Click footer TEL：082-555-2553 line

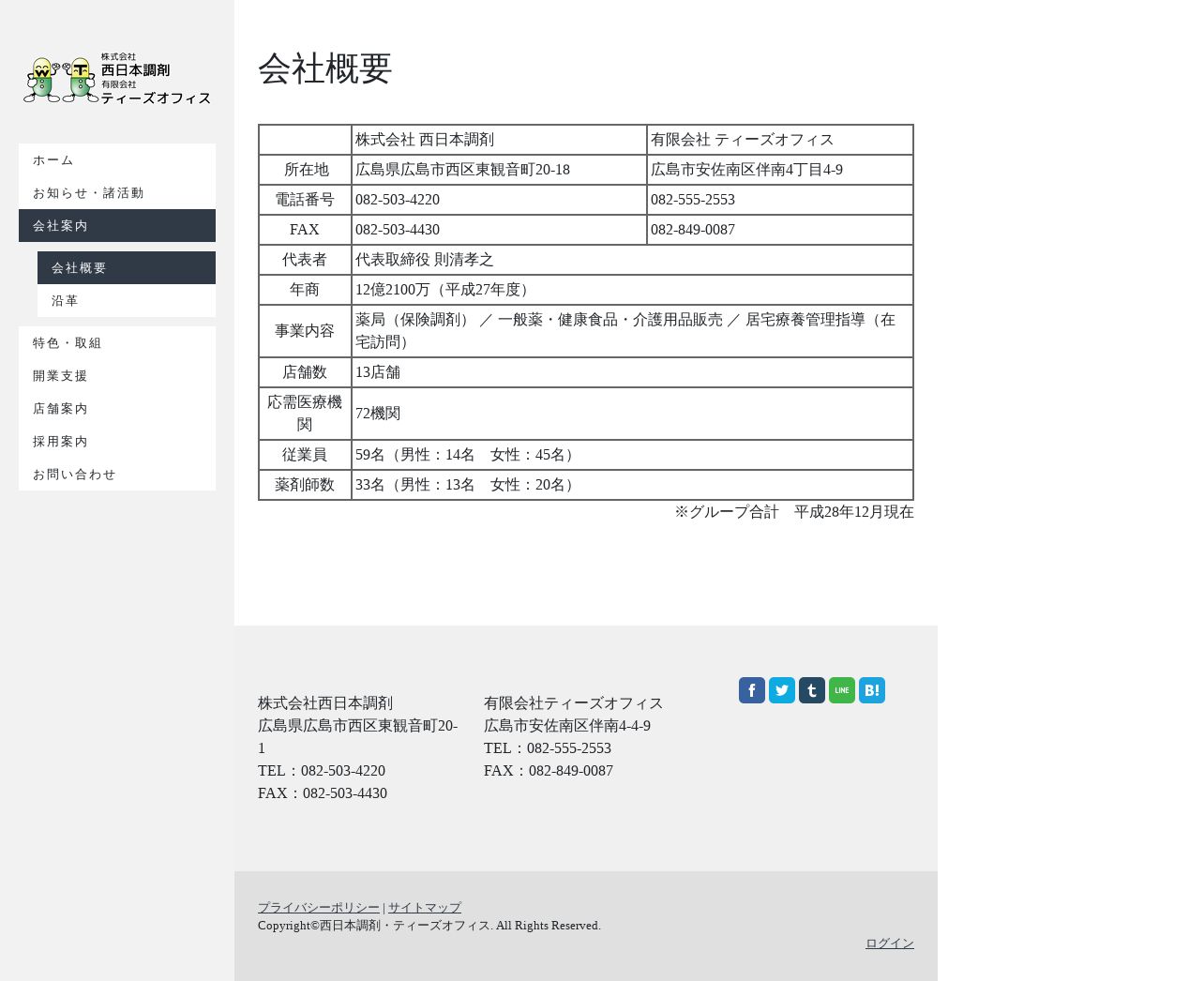coord(548,748)
